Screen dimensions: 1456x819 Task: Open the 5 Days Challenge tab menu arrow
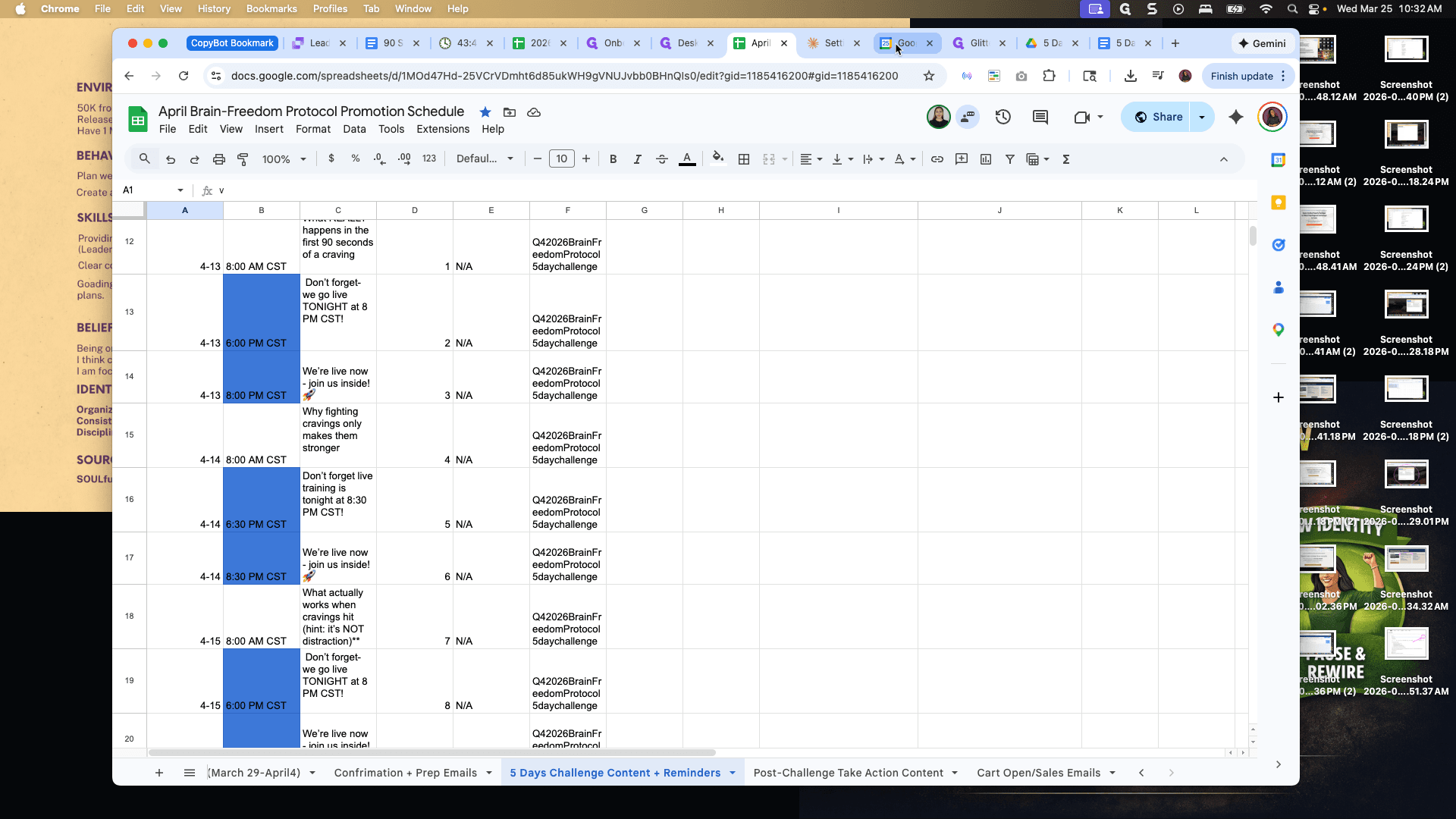[733, 773]
